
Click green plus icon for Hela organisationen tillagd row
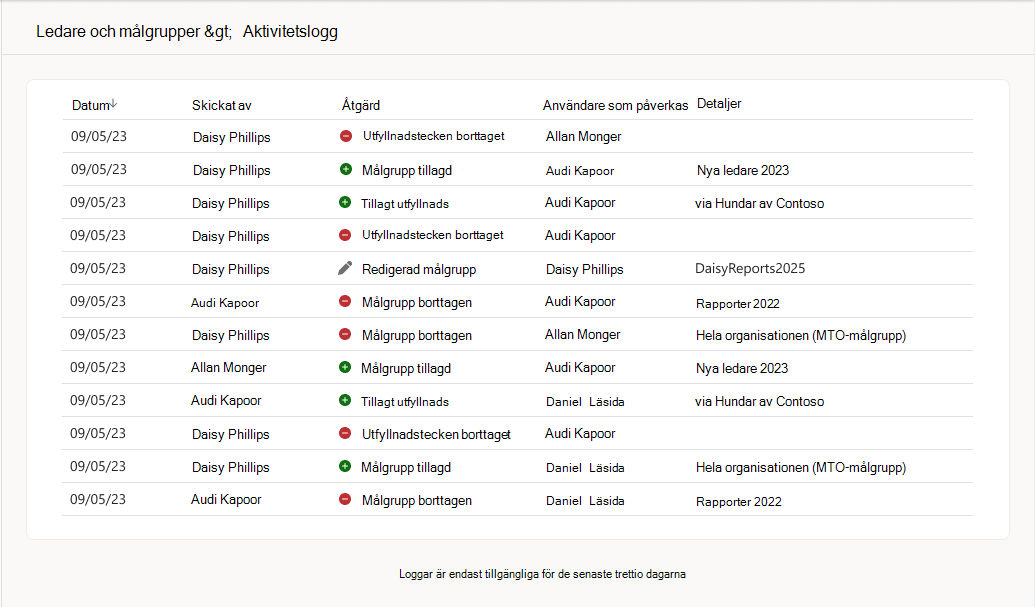click(x=345, y=466)
